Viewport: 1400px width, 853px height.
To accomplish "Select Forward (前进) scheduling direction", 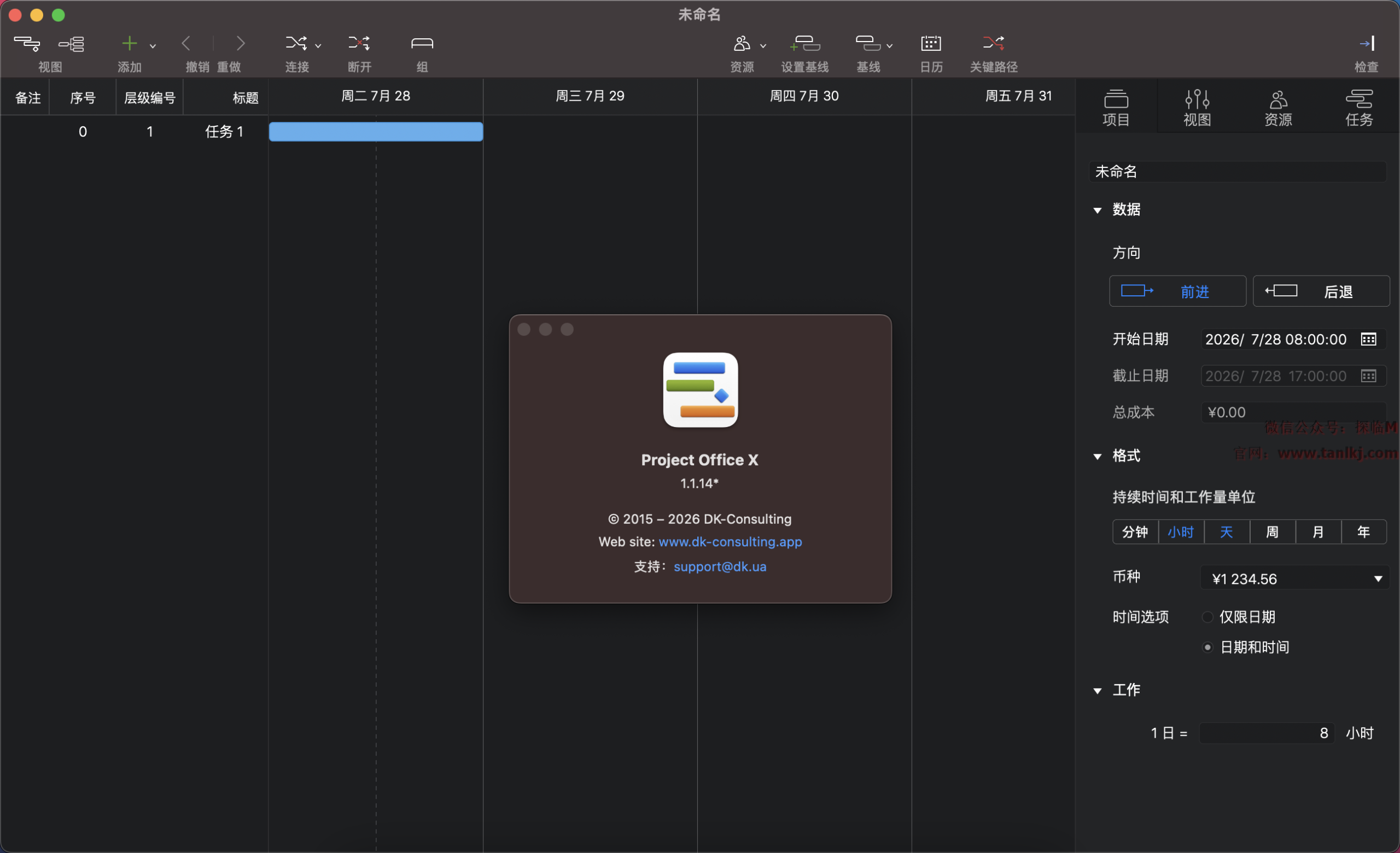I will 1178,291.
